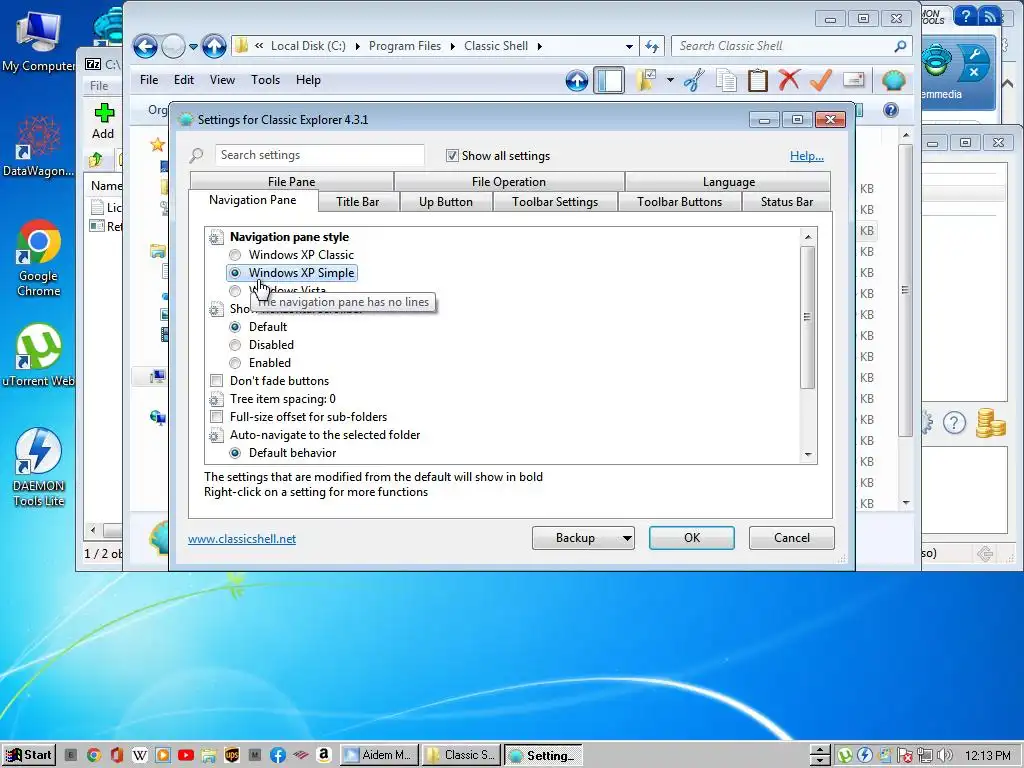The height and width of the screenshot is (768, 1024).
Task: Click the Facebook taskbar icon
Action: [278, 756]
